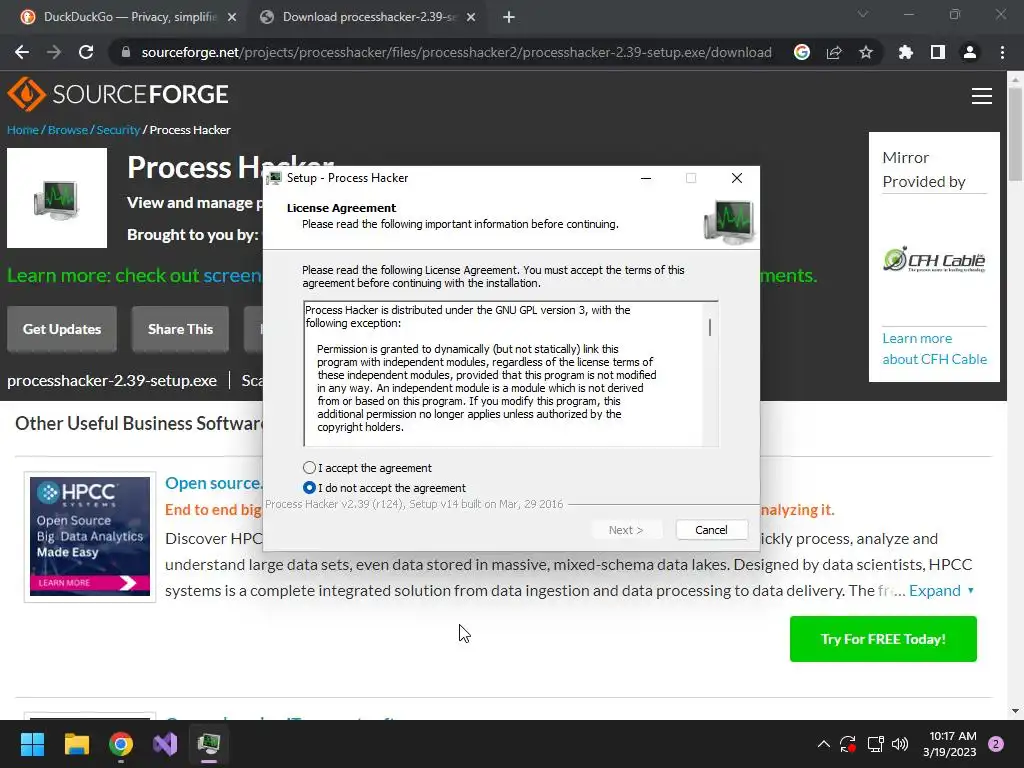Open the Google icon in address bar

[x=802, y=52]
